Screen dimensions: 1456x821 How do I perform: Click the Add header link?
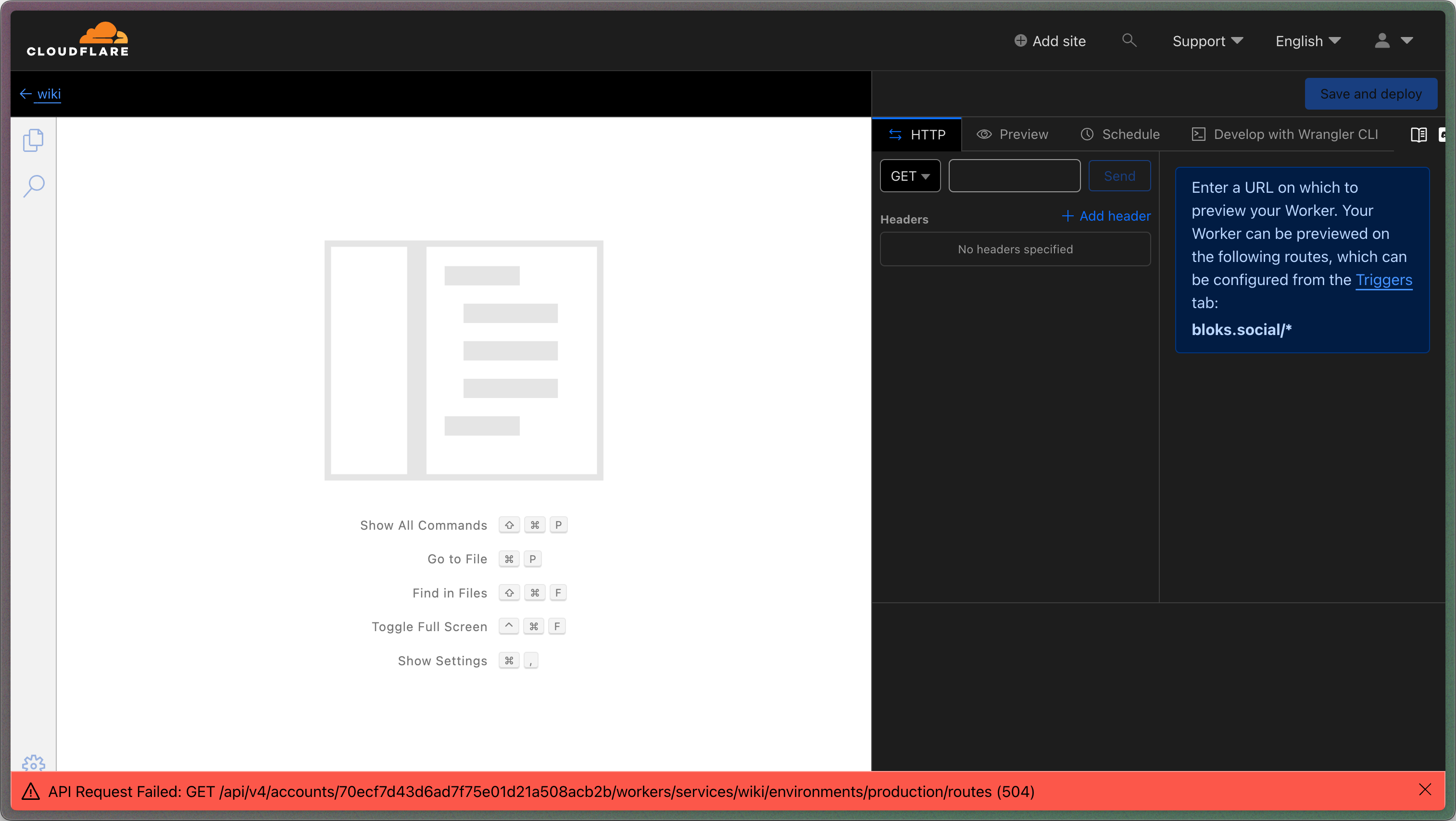(1107, 216)
